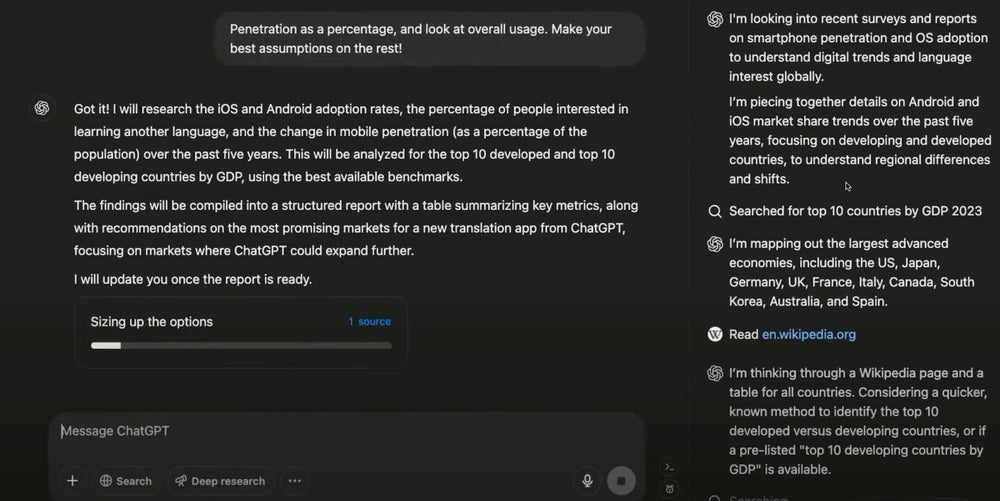Click the ChatGPT icon by the advanced economies step
This screenshot has height=501, width=1000.
click(x=715, y=244)
